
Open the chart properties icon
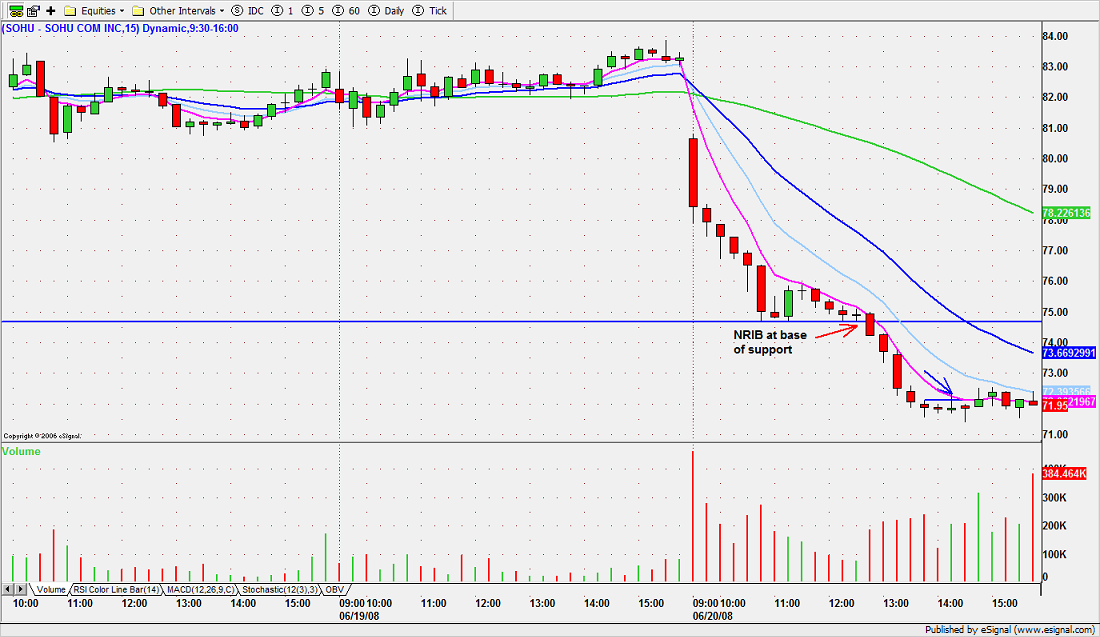[33, 11]
